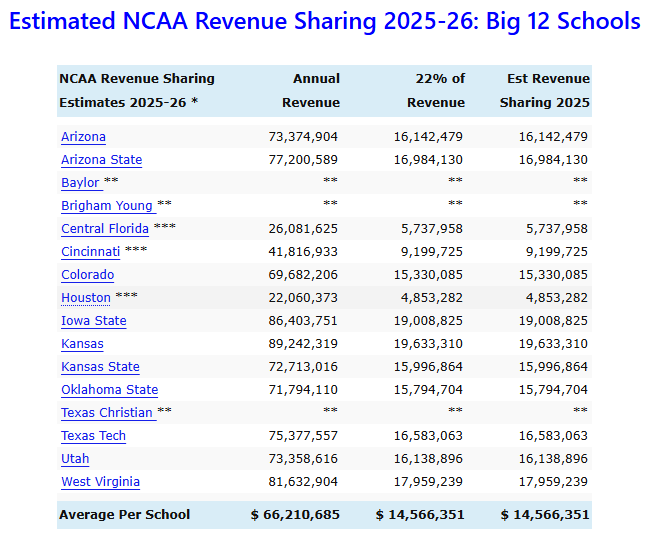Open the Brigham Young link
The width and height of the screenshot is (650, 539).
pos(107,206)
